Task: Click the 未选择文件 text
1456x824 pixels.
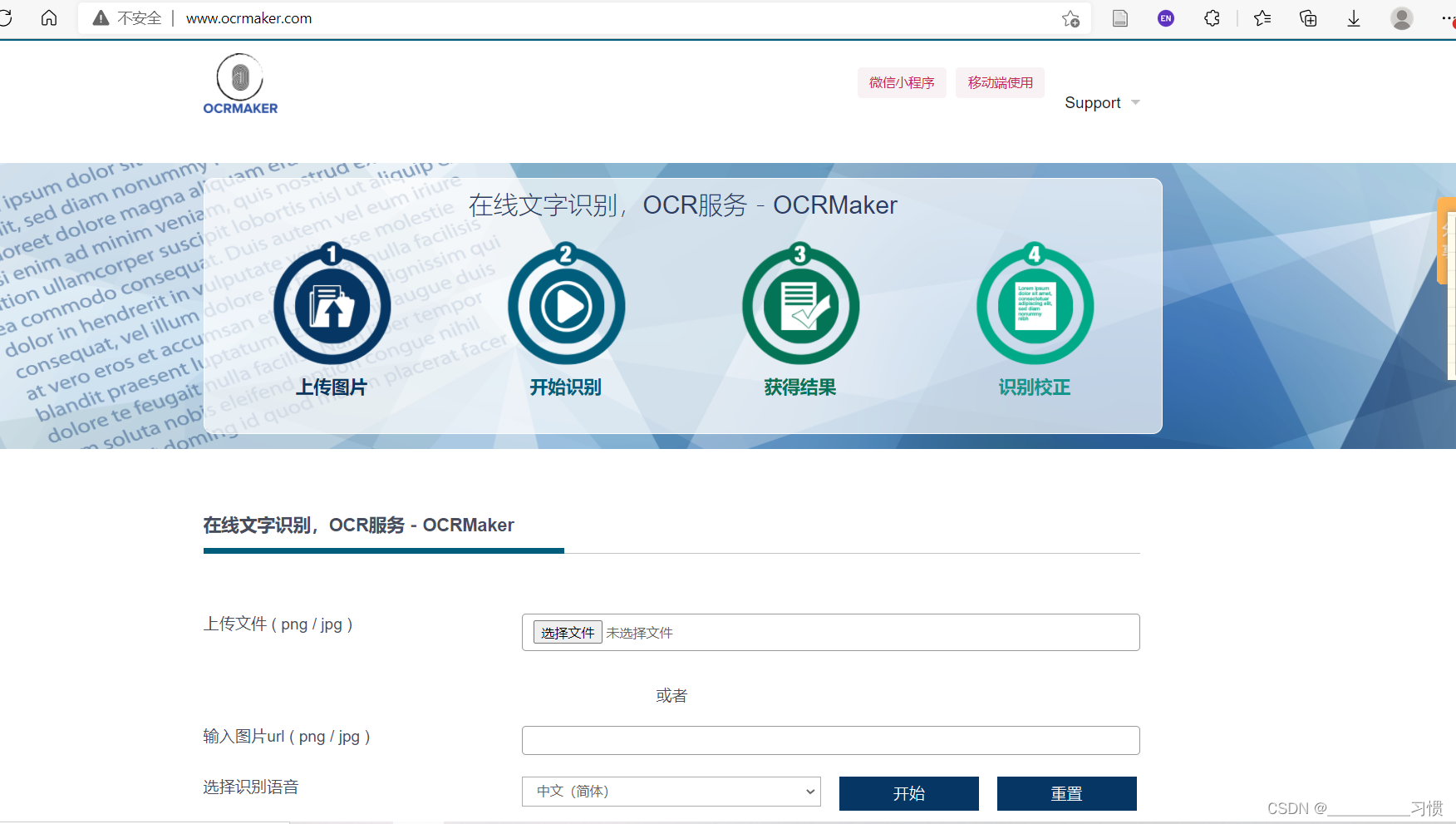Action: pyautogui.click(x=639, y=633)
